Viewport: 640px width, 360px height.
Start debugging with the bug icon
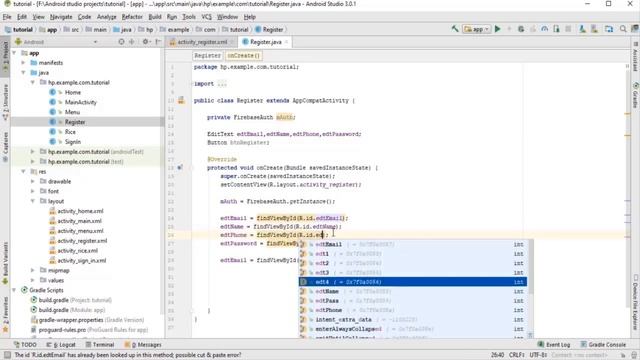click(521, 29)
